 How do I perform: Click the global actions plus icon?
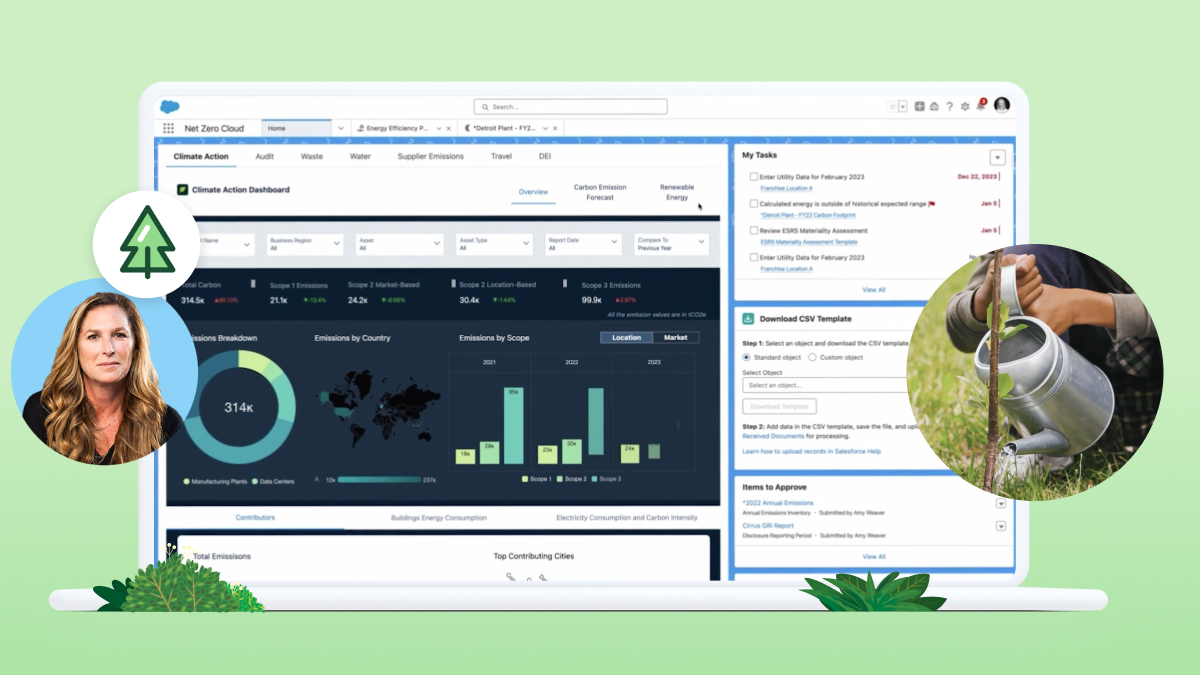(920, 107)
